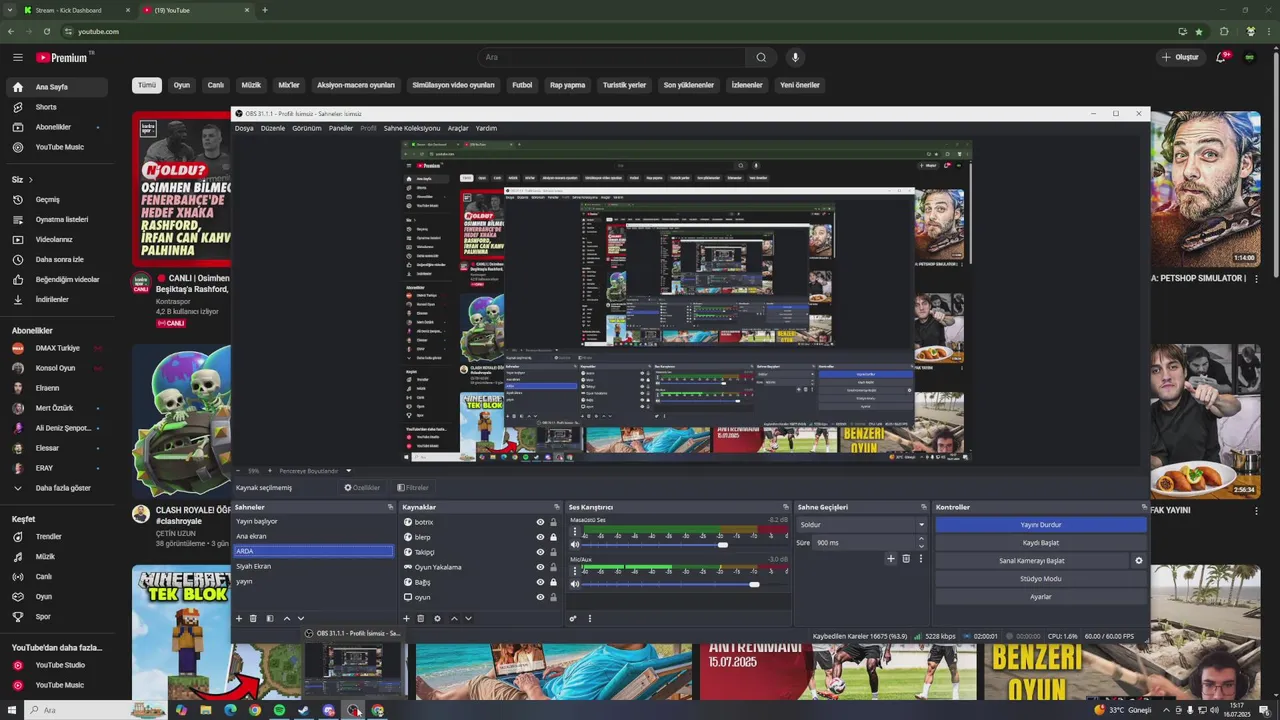This screenshot has width=1280, height=720.
Task: Toggle visibility eye for Bağış source
Action: [540, 582]
